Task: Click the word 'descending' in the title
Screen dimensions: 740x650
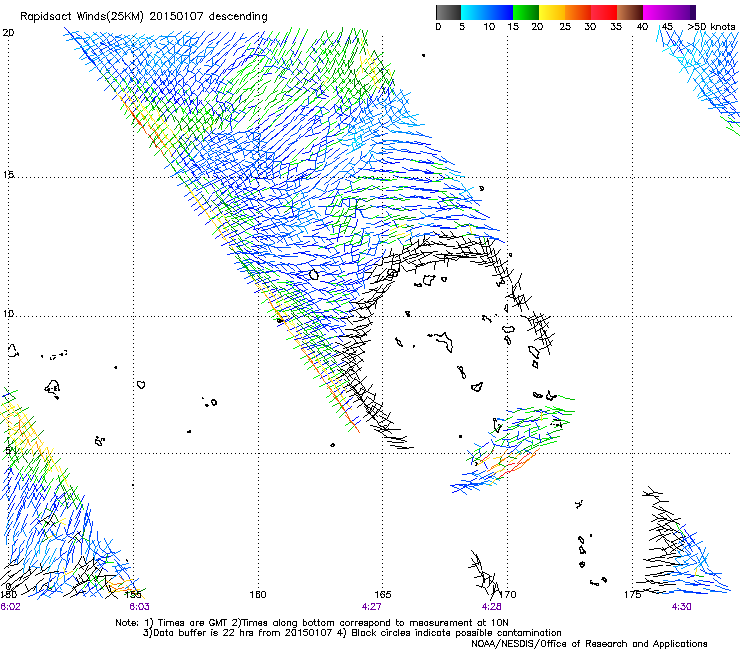Action: pyautogui.click(x=238, y=17)
